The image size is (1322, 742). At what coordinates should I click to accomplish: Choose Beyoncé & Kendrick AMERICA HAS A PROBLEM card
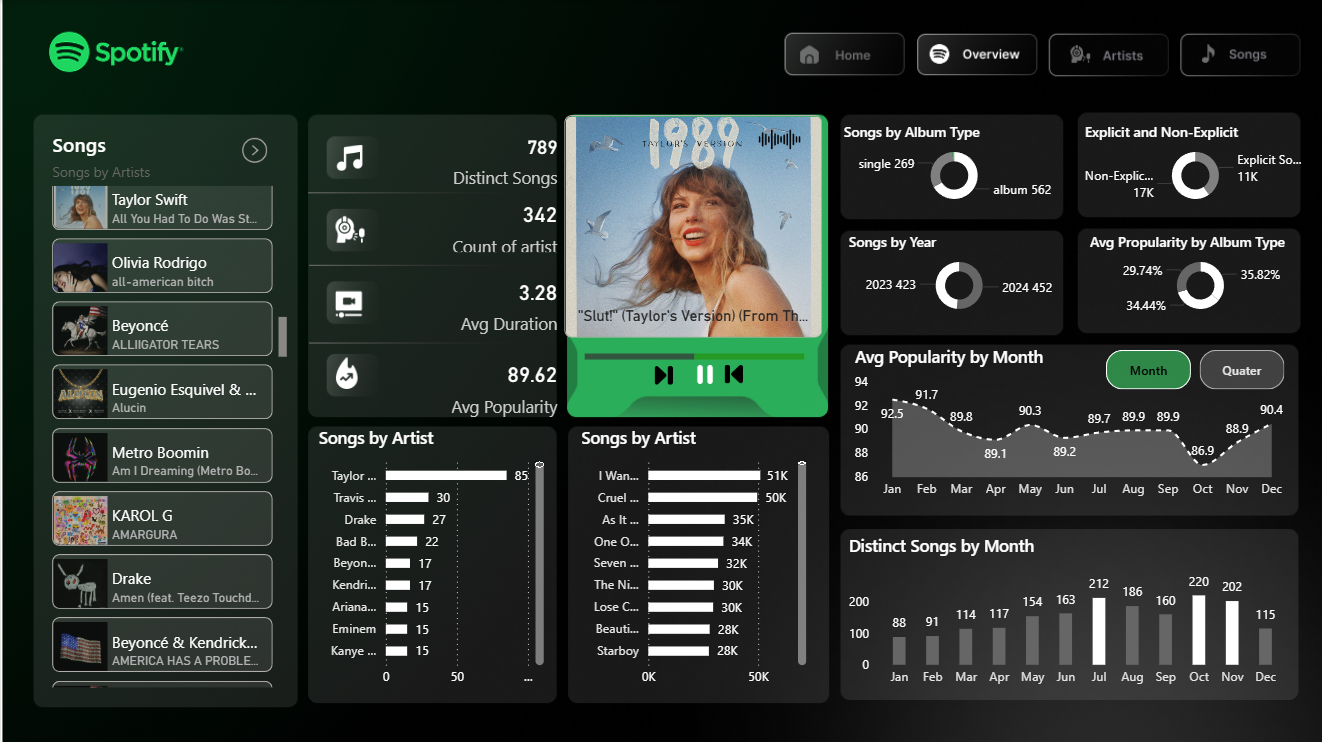click(x=162, y=644)
